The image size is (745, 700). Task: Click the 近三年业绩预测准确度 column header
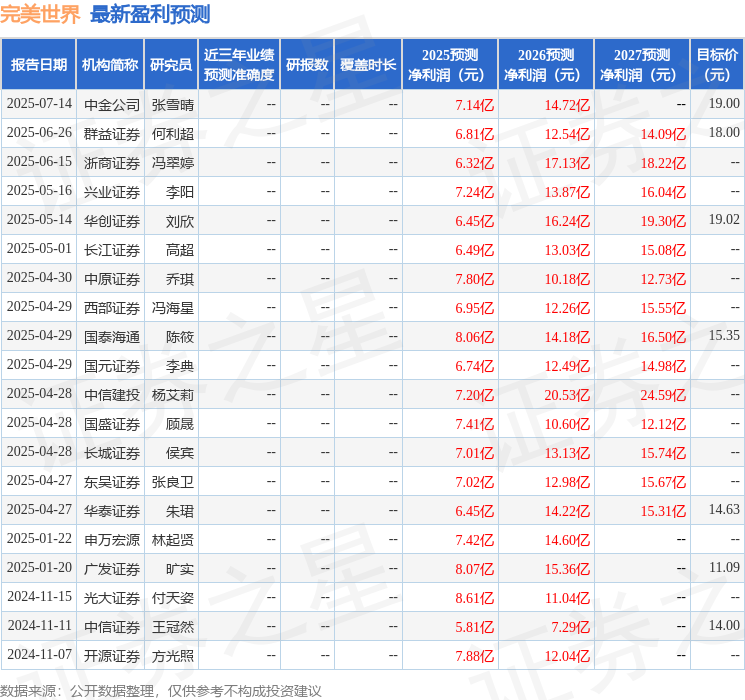pos(239,65)
